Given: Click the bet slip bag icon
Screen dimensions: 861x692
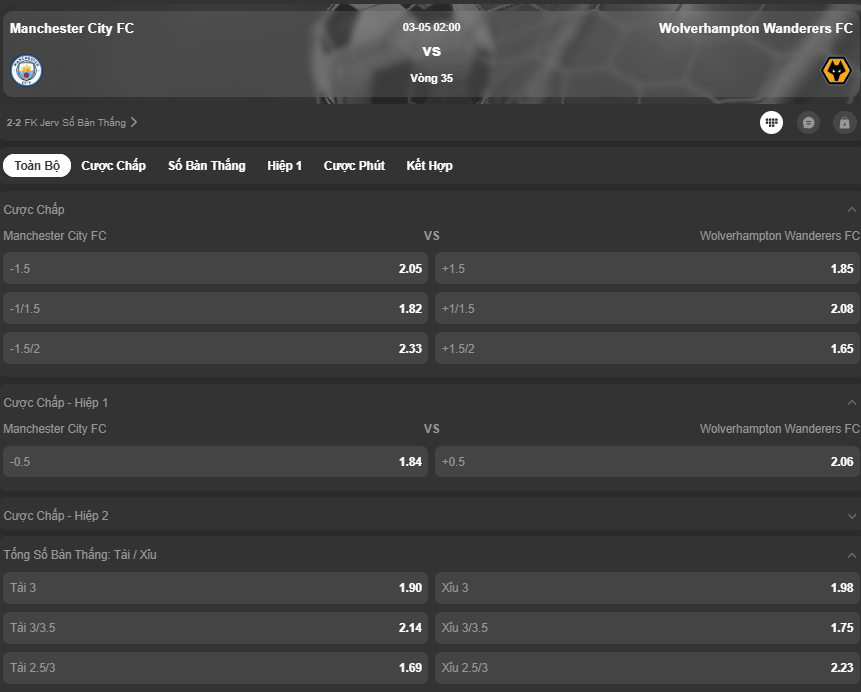Looking at the screenshot, I should coord(845,122).
